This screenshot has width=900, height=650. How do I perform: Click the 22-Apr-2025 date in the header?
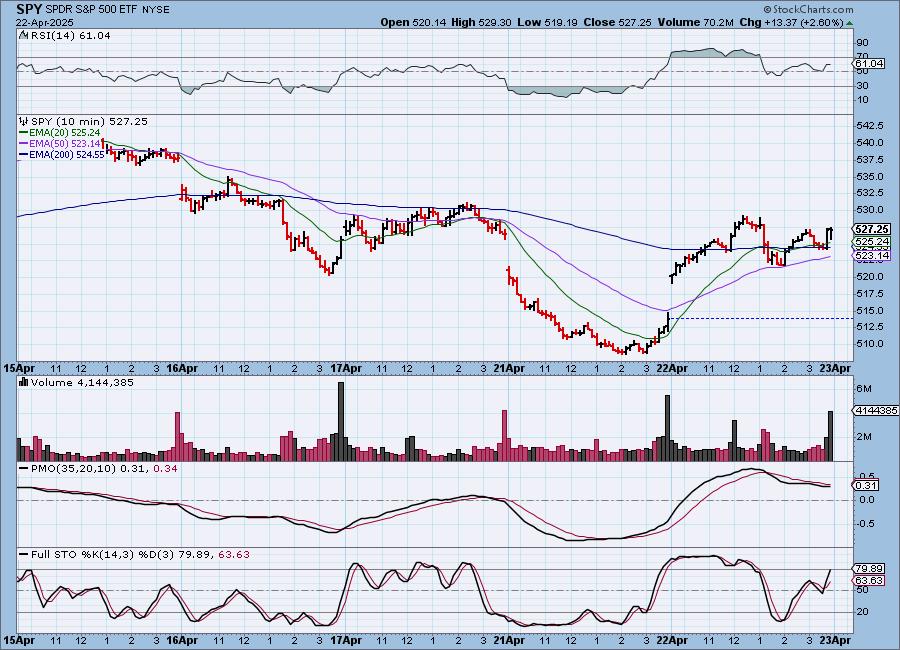point(44,23)
